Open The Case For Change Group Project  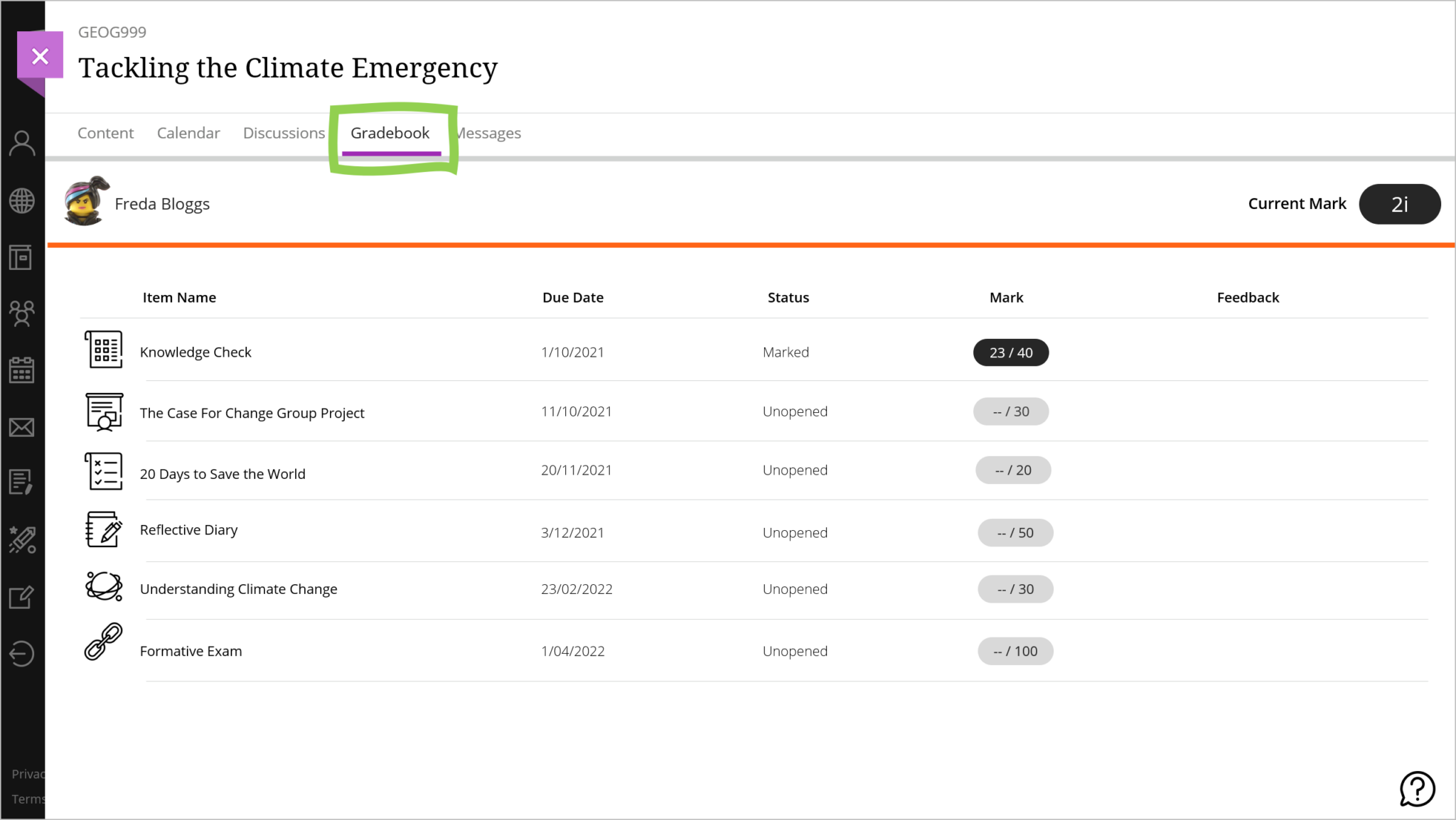pyautogui.click(x=252, y=413)
